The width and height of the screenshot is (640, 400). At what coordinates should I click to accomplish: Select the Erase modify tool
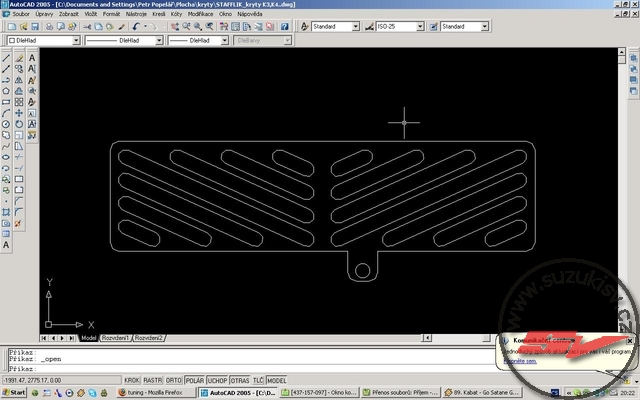[x=19, y=58]
